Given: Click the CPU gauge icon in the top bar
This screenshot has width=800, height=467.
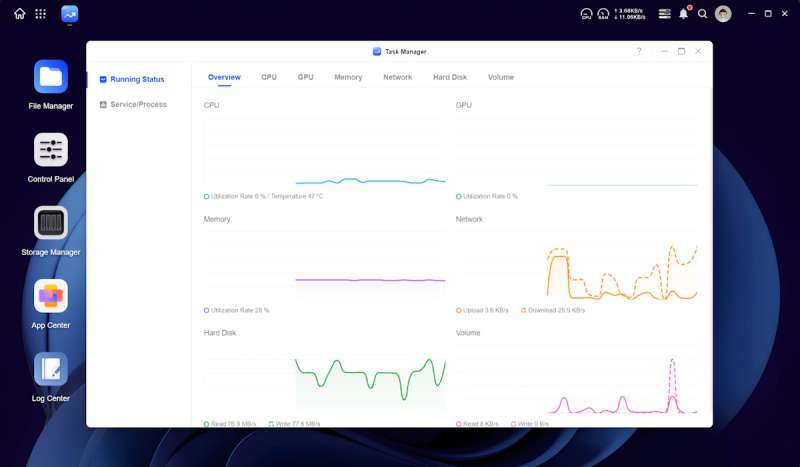Looking at the screenshot, I should [x=586, y=14].
